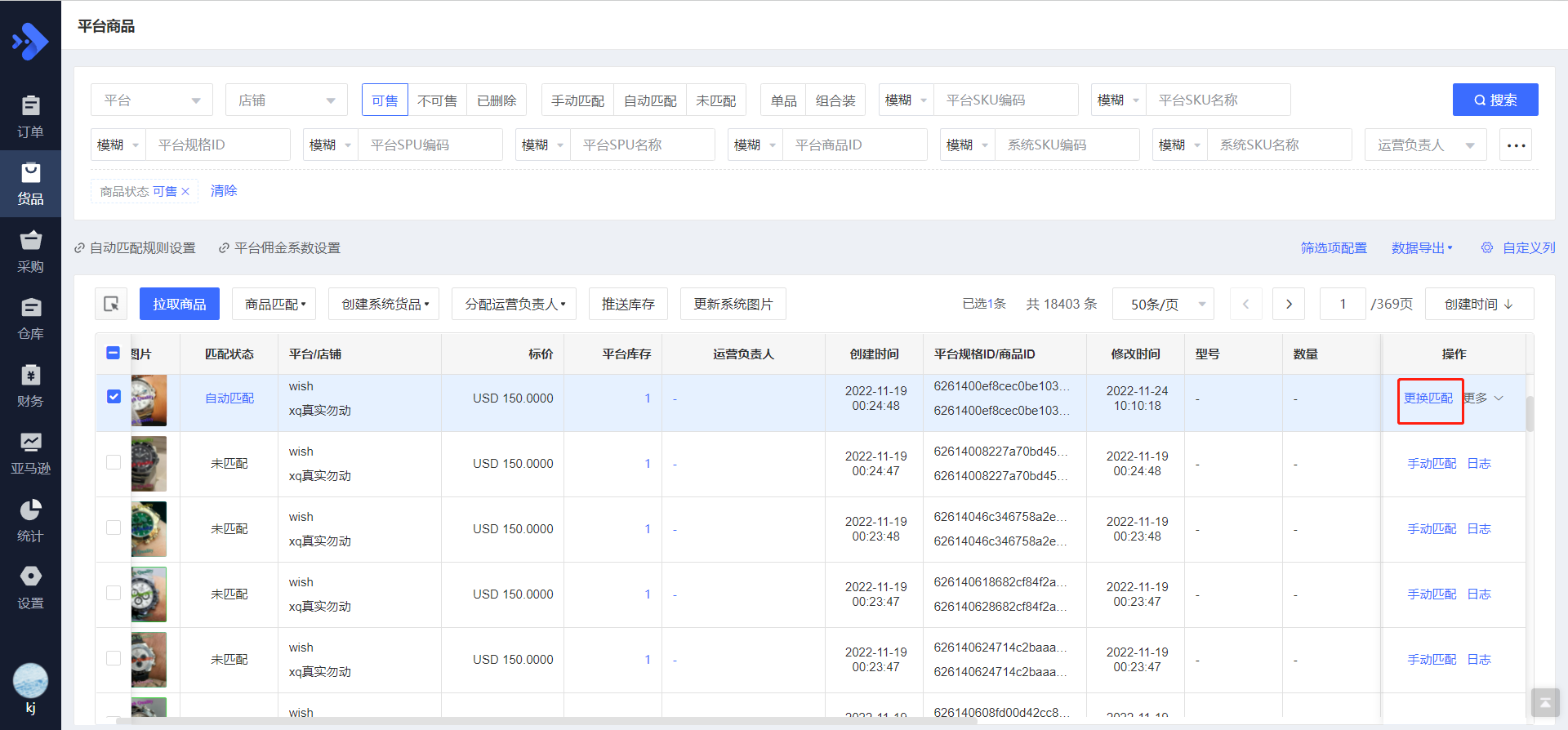Select the 组合装 filter tab

click(x=835, y=100)
